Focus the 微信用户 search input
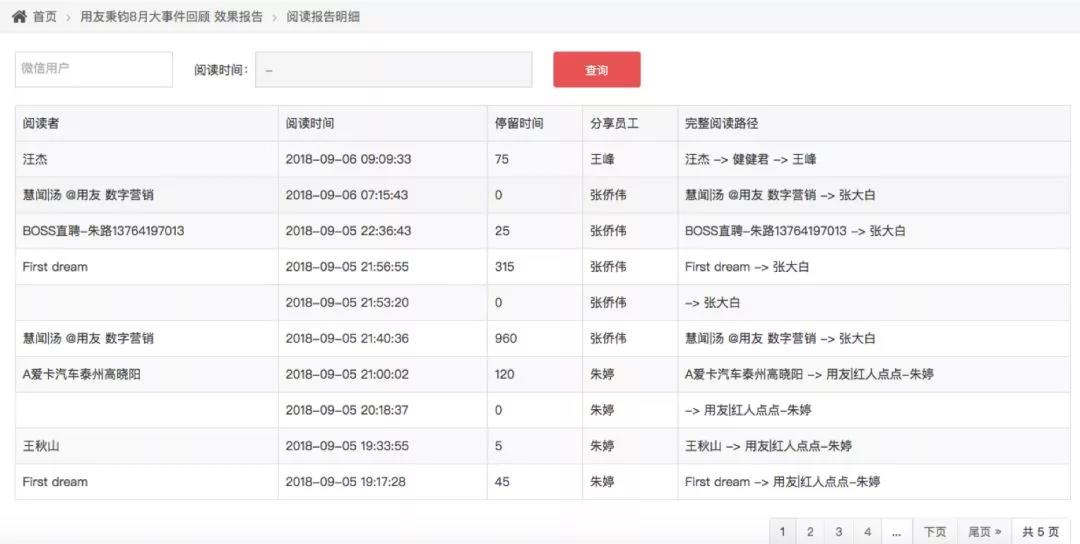 (94, 70)
